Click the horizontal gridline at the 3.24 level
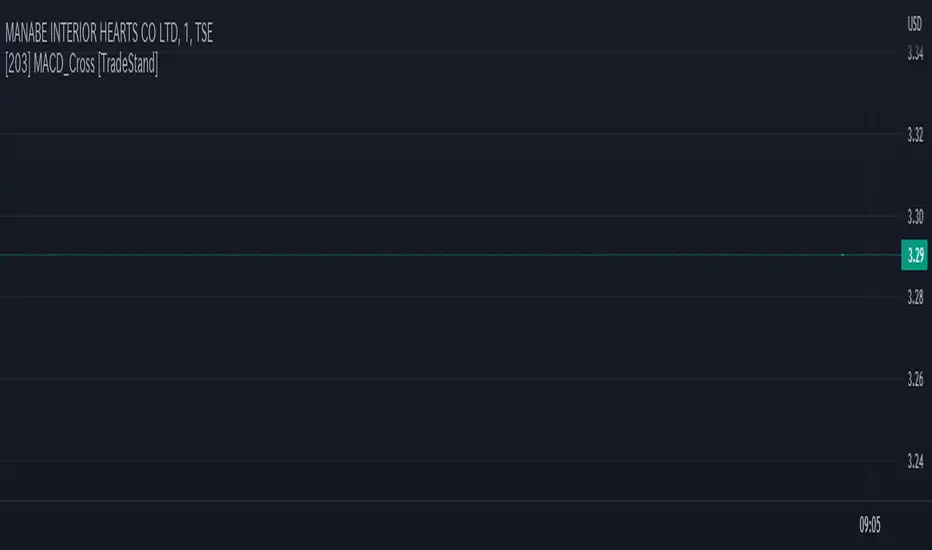Screen dimensions: 932x550 coord(400,461)
